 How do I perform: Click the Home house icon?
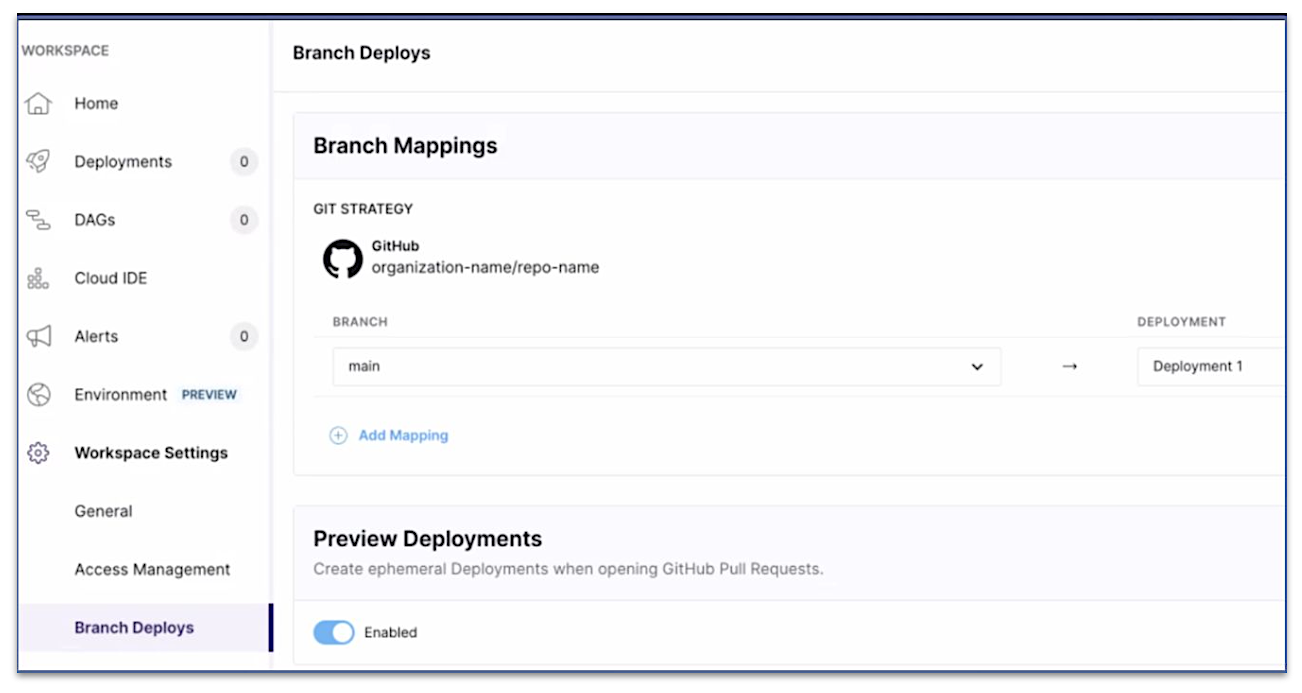(38, 103)
